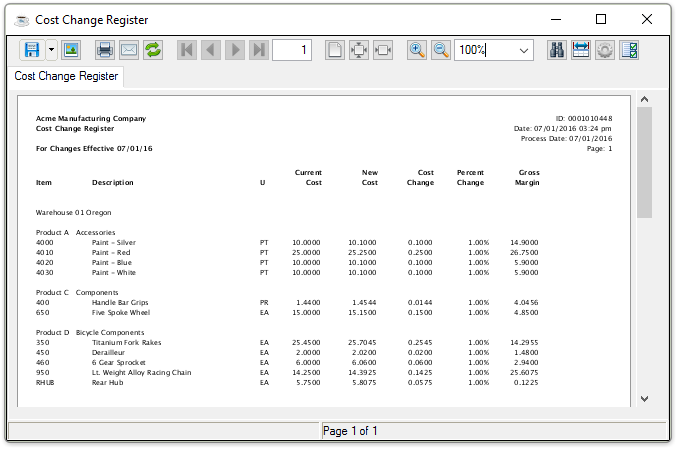Click the export image icon
This screenshot has width=680, height=451.
71,50
